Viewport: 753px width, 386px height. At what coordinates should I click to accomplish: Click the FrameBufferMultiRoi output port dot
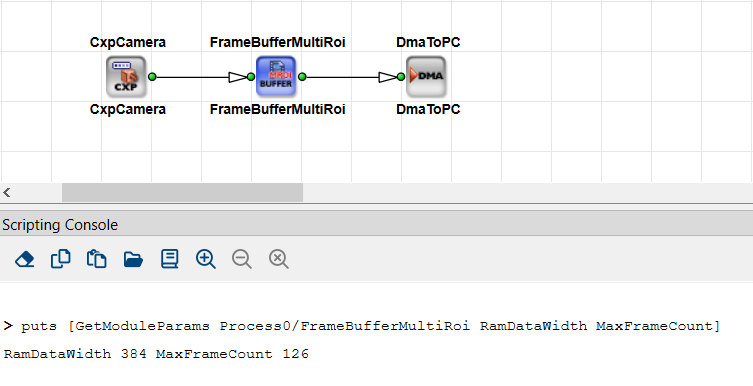[302, 77]
